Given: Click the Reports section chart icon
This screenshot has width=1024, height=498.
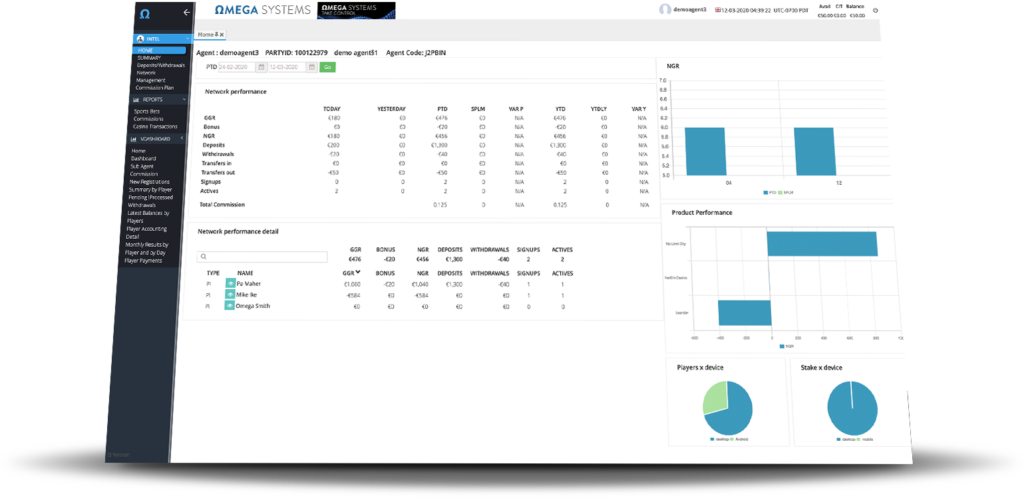Looking at the screenshot, I should [x=136, y=100].
